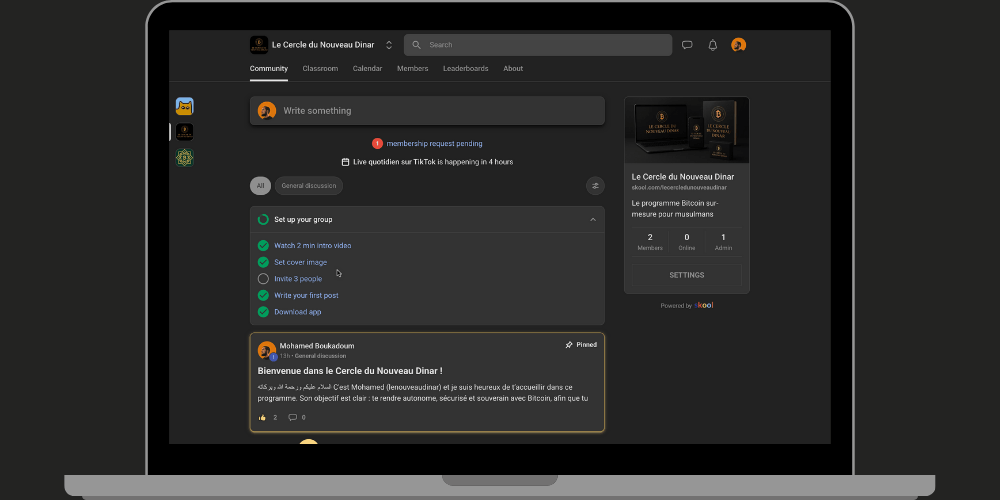Open membership request pending link
1000x500 pixels.
point(434,143)
